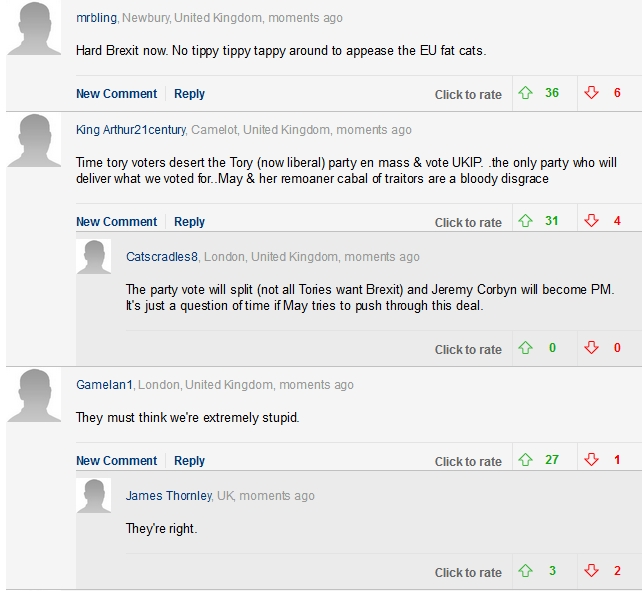Click King Arthur21century's avatar image
Image resolution: width=643 pixels, height=591 pixels.
point(35,141)
